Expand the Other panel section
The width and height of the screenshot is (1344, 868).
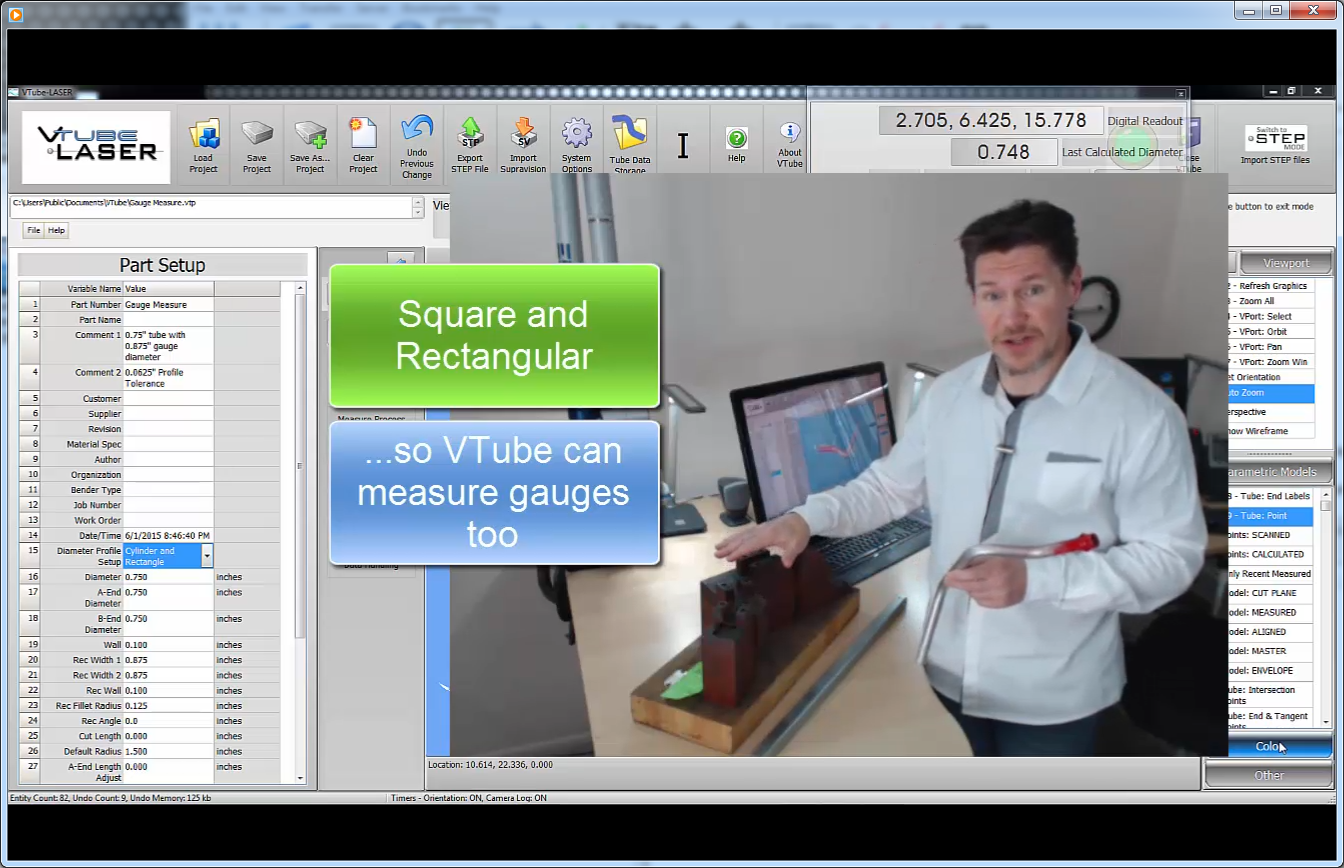click(1268, 775)
